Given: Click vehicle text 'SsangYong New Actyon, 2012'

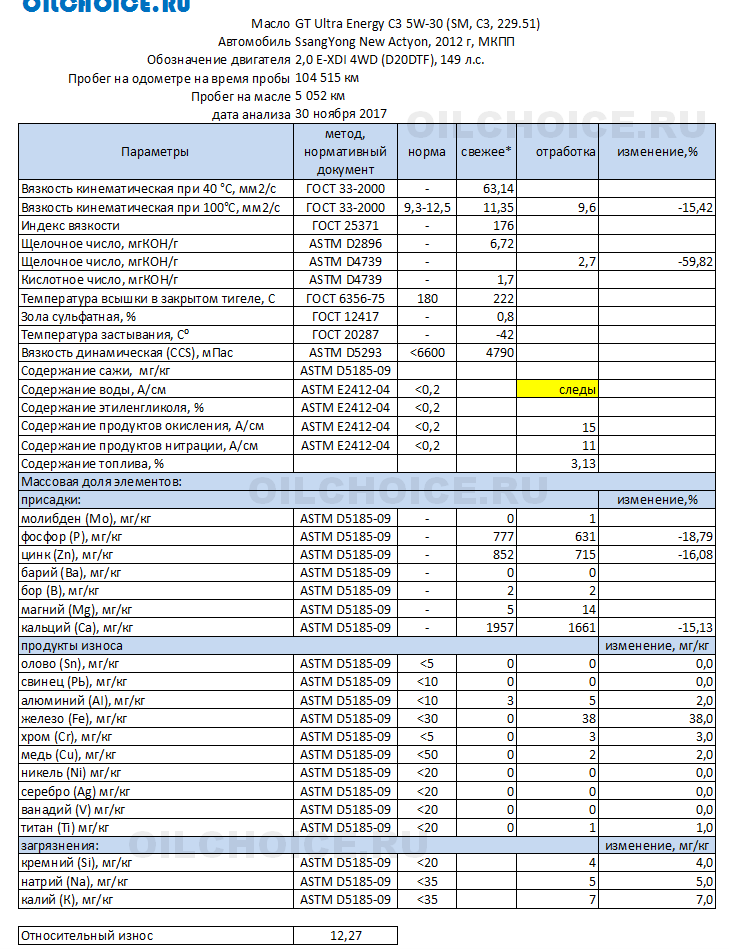Looking at the screenshot, I should point(385,42).
